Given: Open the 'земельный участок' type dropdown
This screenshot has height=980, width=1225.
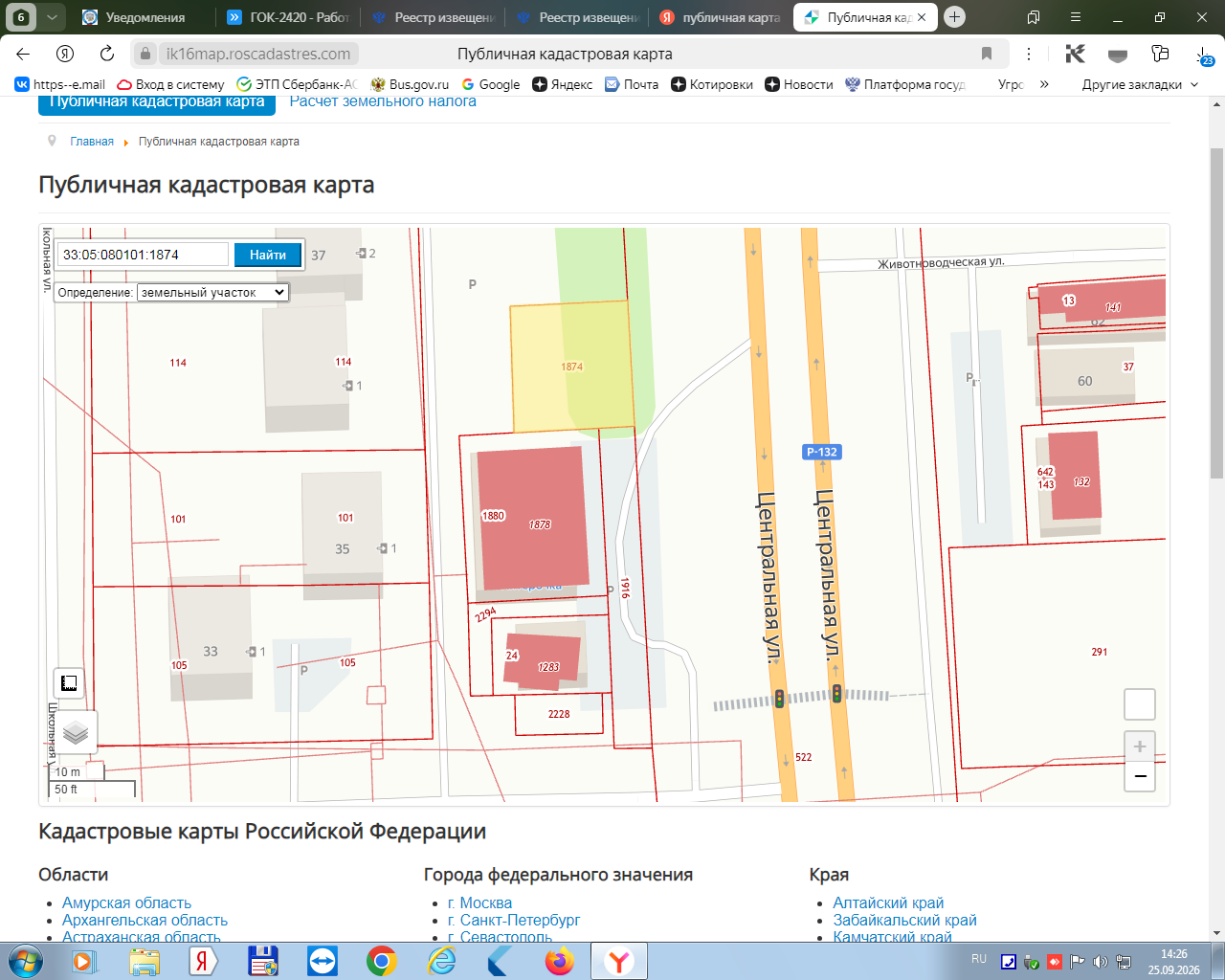Looking at the screenshot, I should (x=212, y=293).
